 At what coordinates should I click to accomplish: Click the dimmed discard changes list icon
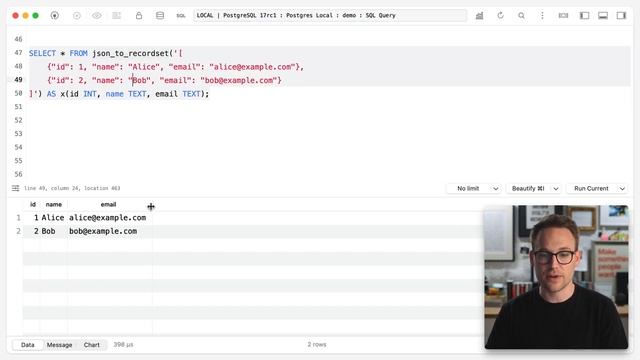117,16
